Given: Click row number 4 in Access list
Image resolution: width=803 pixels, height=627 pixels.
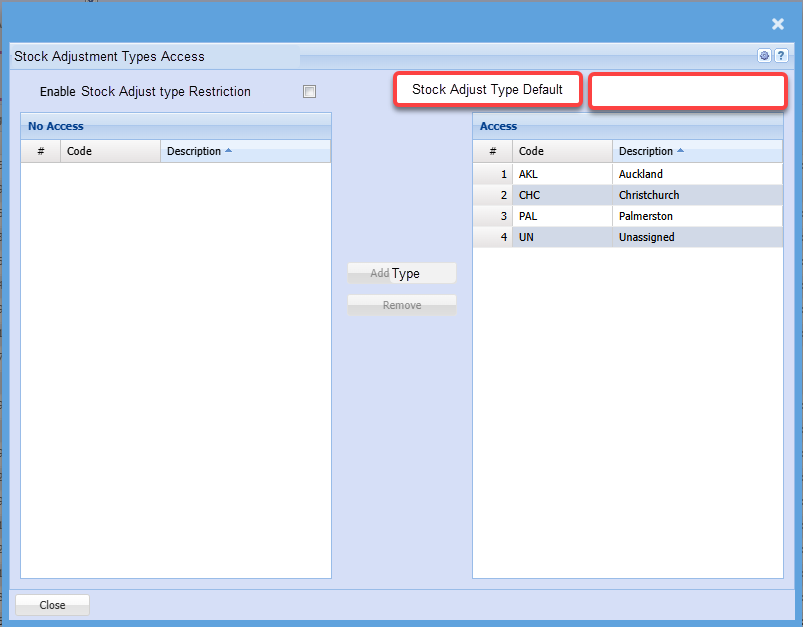Looking at the screenshot, I should [493, 237].
